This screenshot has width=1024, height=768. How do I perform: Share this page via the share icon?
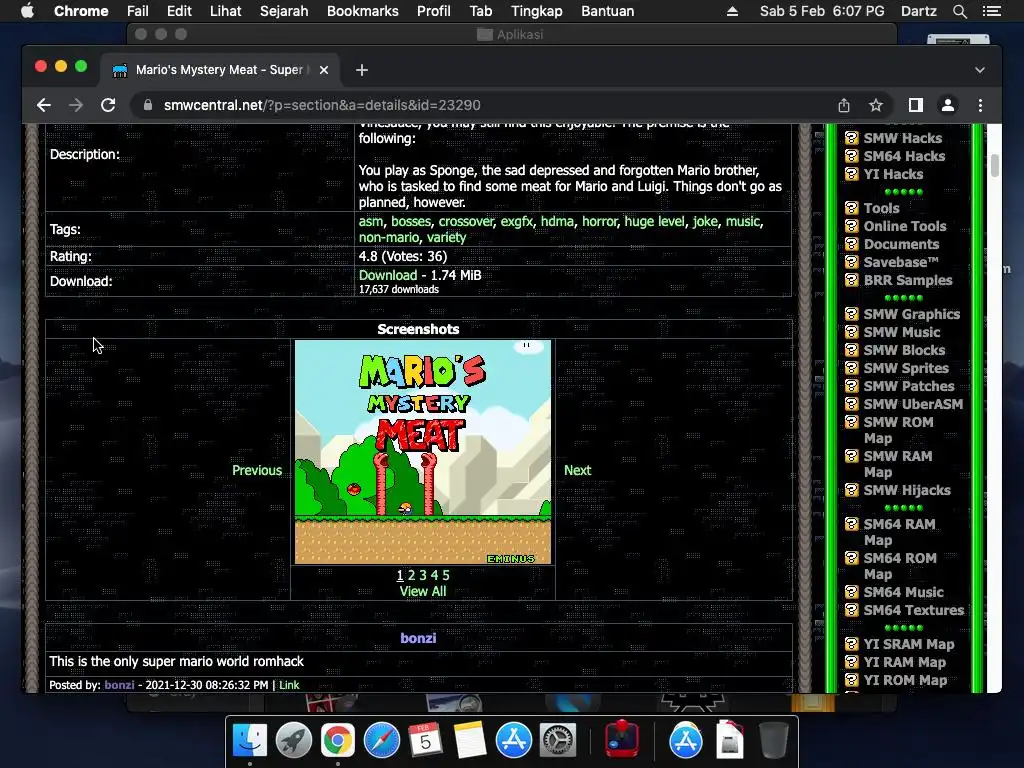[844, 105]
